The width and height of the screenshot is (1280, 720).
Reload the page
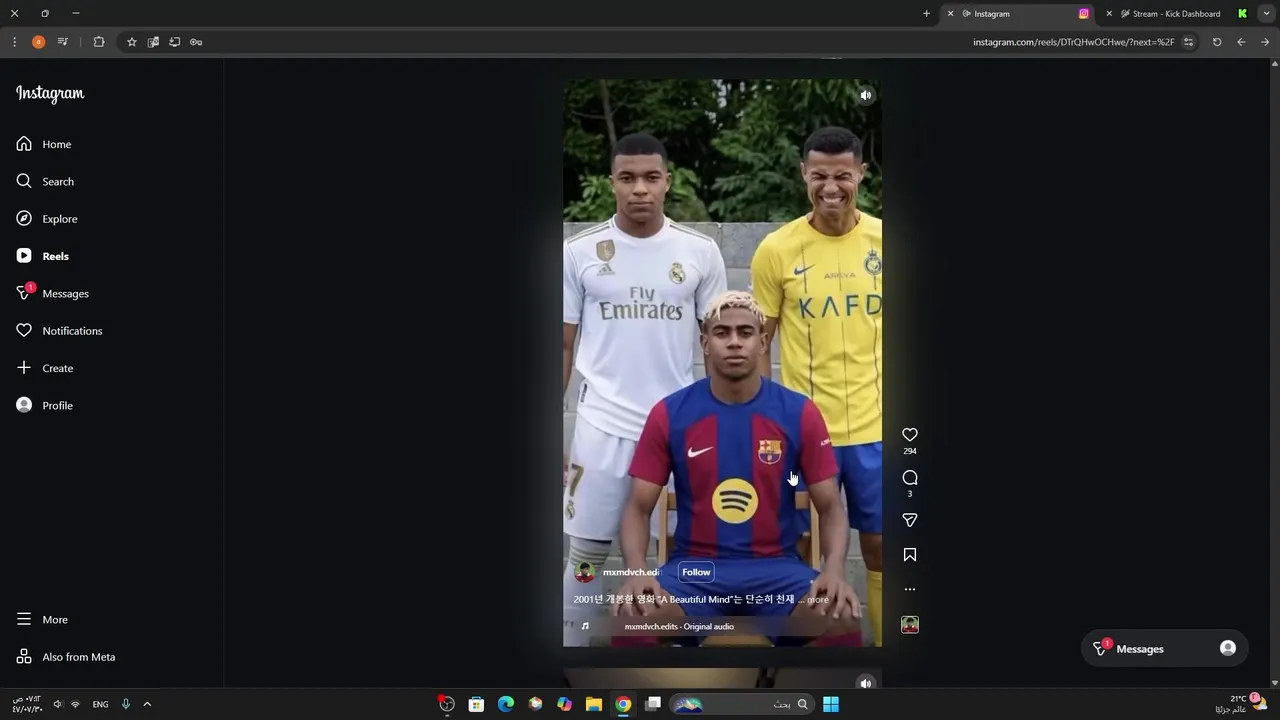[x=1217, y=42]
